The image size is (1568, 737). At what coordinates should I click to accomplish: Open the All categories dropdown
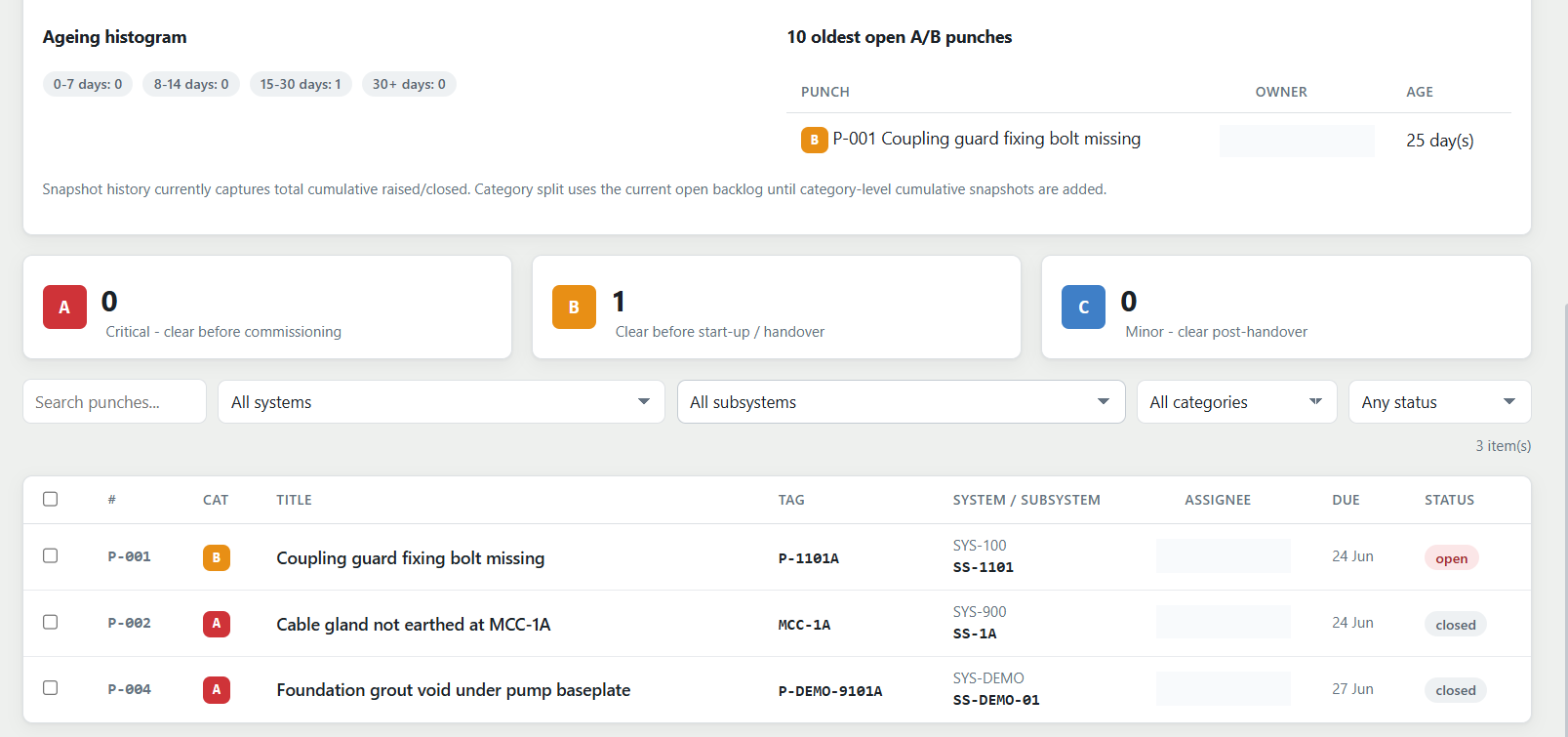click(x=1236, y=402)
